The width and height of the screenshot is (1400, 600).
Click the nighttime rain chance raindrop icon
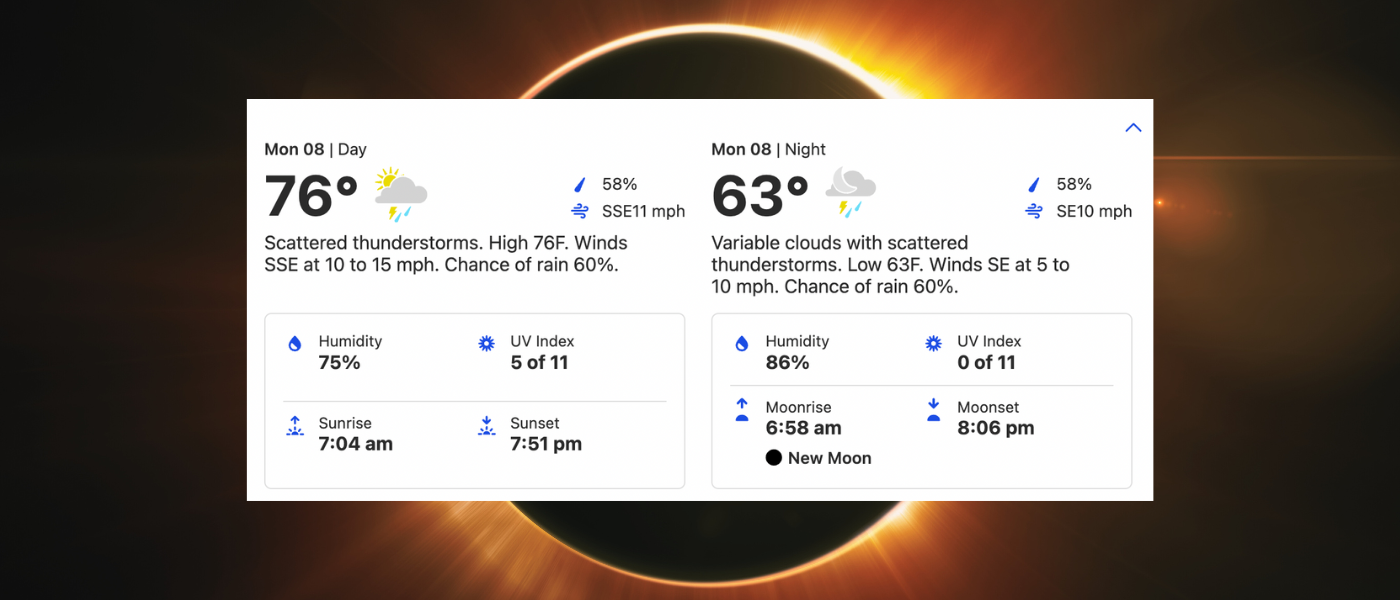tap(1034, 185)
